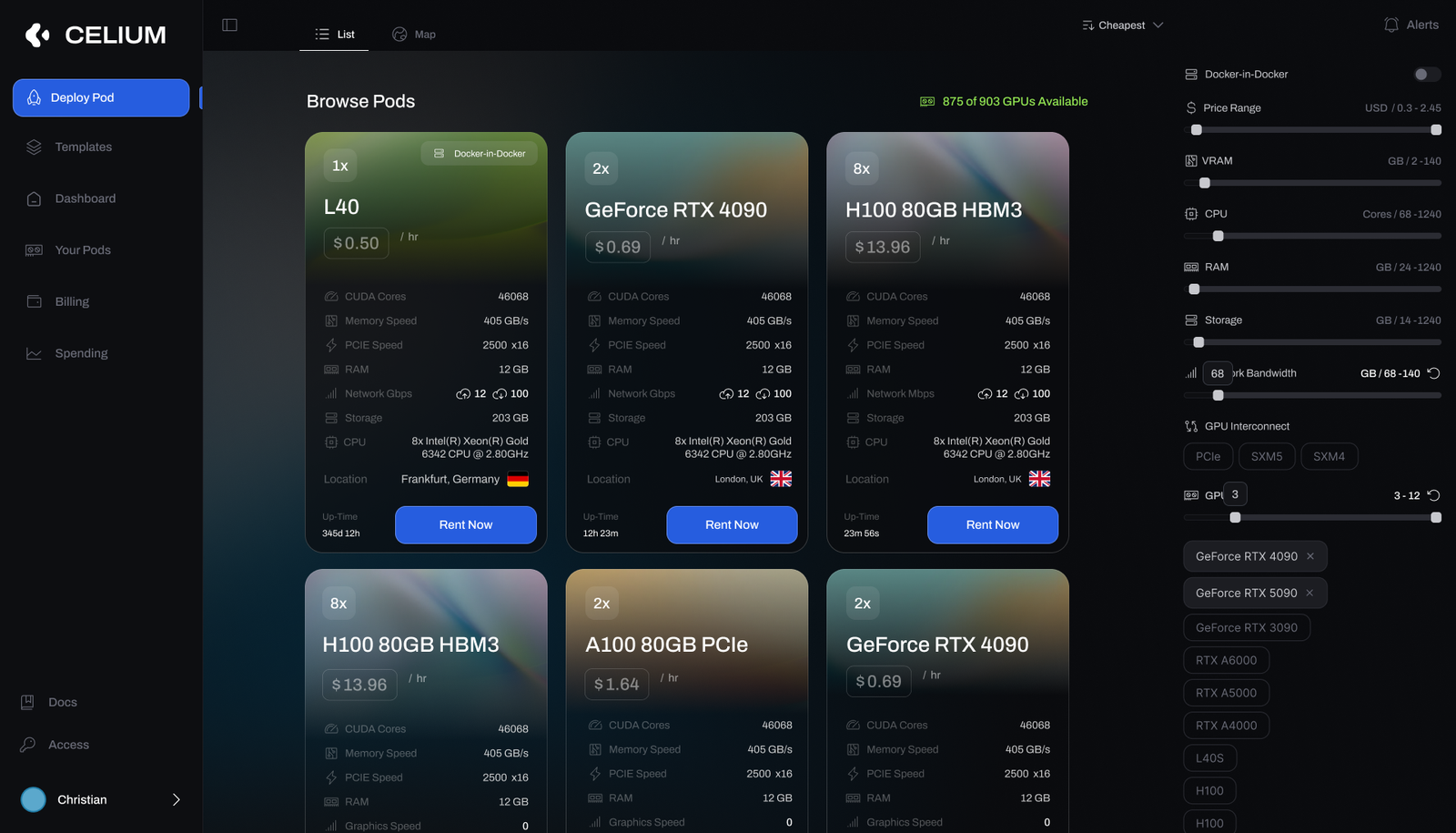Image resolution: width=1456 pixels, height=833 pixels.
Task: Enable the L40S filter
Action: click(1209, 757)
